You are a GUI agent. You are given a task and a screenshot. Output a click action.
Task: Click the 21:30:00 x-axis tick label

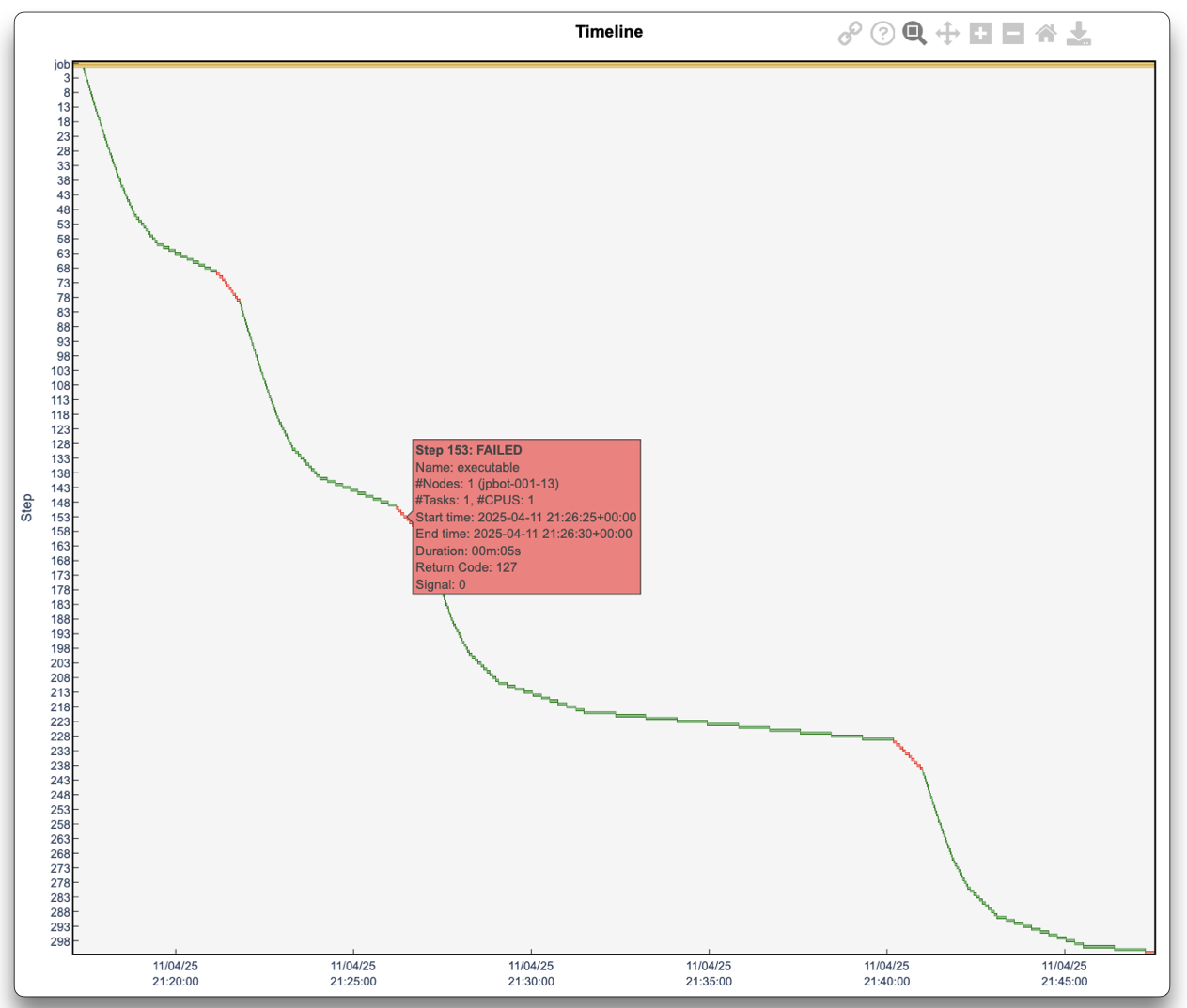pyautogui.click(x=531, y=973)
